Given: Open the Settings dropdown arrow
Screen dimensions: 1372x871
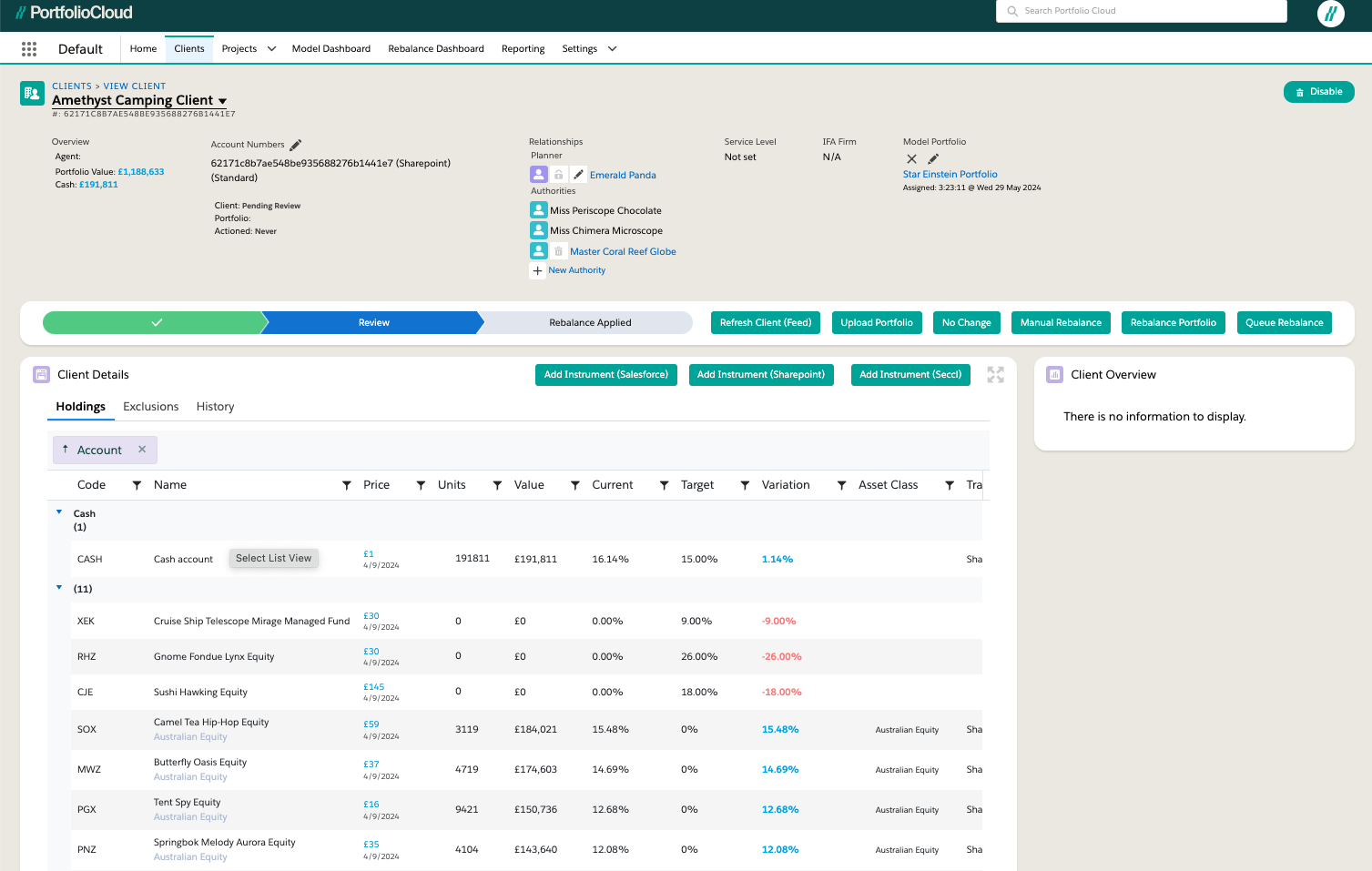Looking at the screenshot, I should click(612, 49).
